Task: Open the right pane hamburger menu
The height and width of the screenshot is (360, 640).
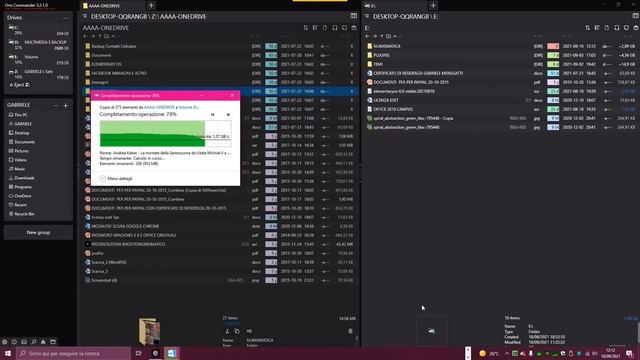Action: 367,16
